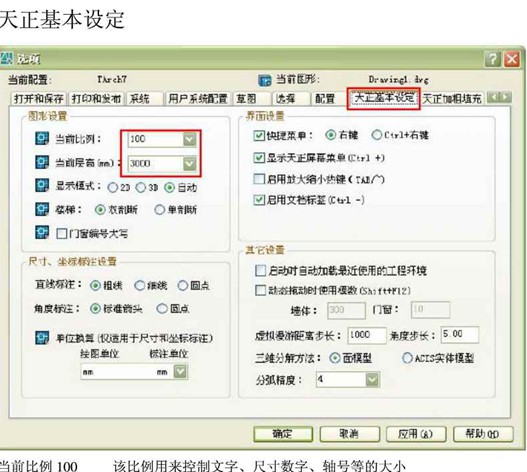Open the 分弧精度 dropdown
Image resolution: width=527 pixels, height=472 pixels.
click(x=372, y=380)
